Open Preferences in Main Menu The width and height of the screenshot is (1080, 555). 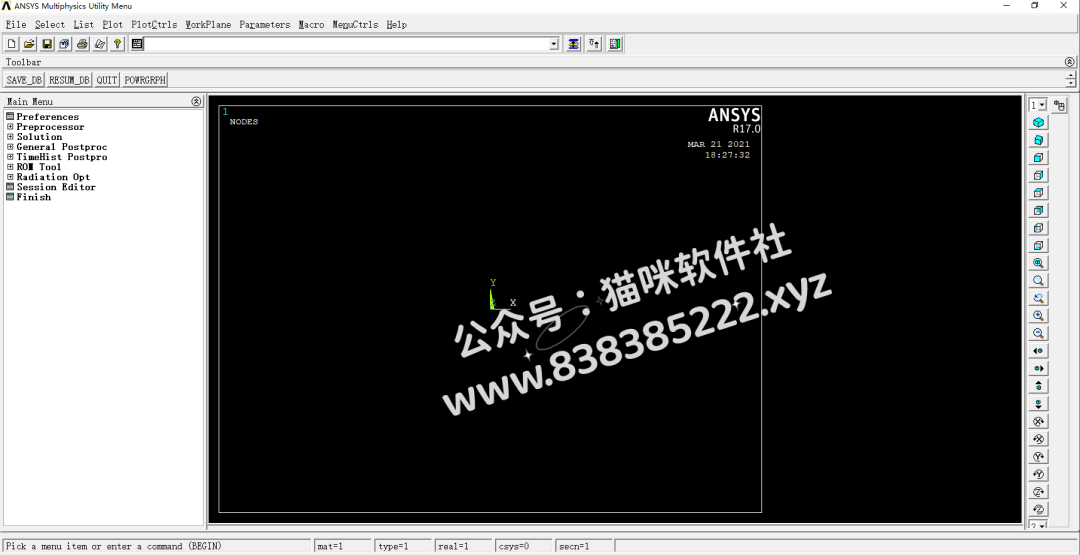pyautogui.click(x=48, y=117)
